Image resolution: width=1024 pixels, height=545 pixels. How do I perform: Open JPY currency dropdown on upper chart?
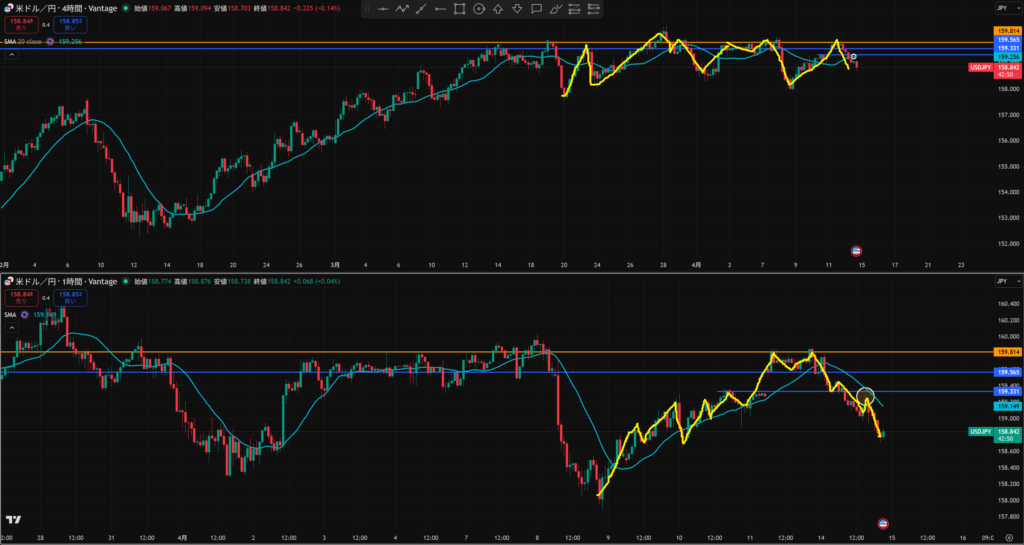(1001, 7)
